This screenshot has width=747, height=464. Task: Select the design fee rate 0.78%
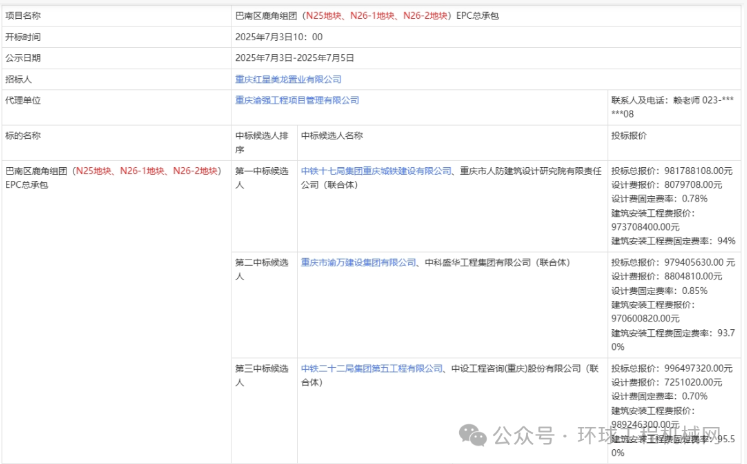pos(695,199)
